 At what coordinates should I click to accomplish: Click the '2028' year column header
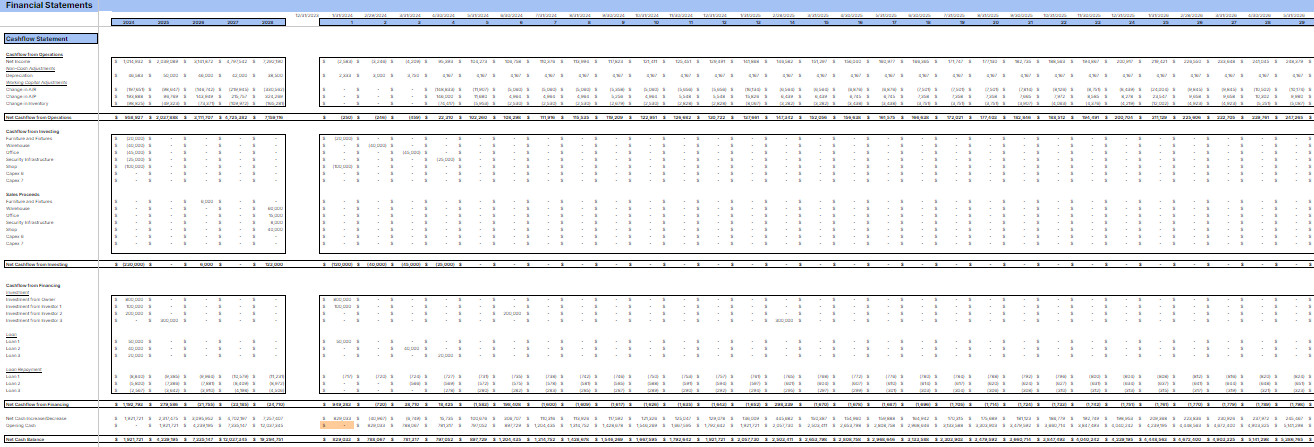click(268, 21)
